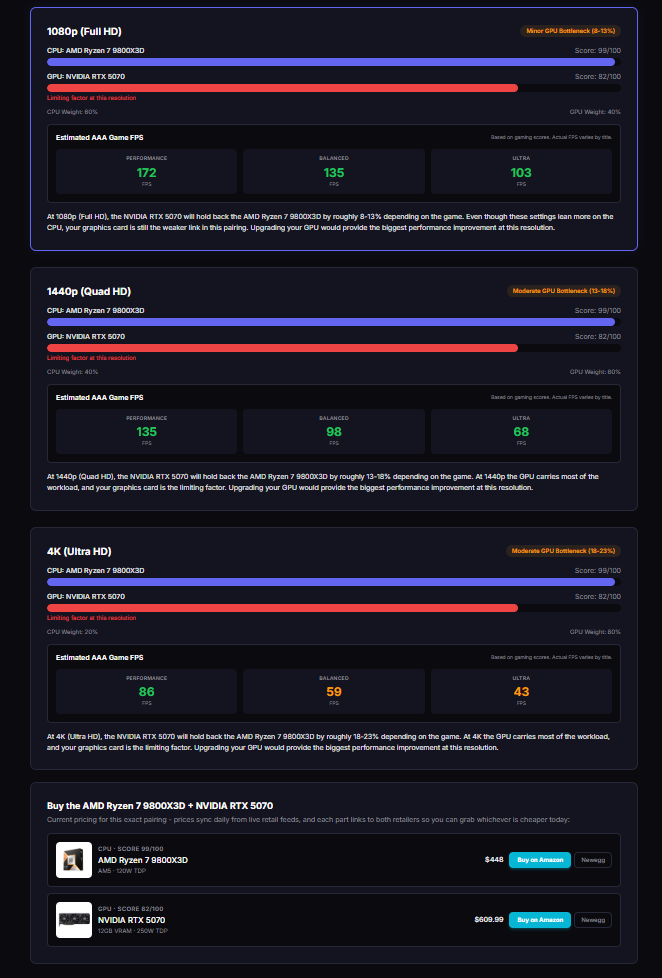
Task: Buy the RTX 5070 on Amazon
Action: tap(540, 920)
